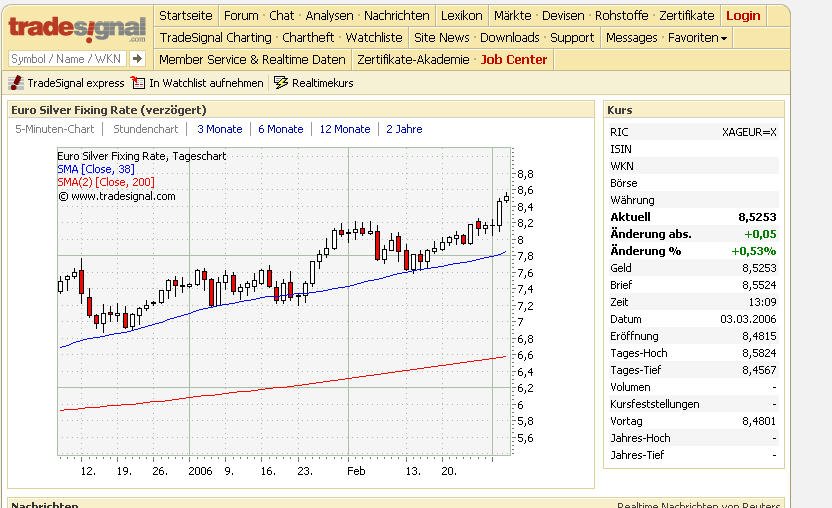Viewport: 832px width, 508px height.
Task: Open the Startseite menu item
Action: coord(185,16)
